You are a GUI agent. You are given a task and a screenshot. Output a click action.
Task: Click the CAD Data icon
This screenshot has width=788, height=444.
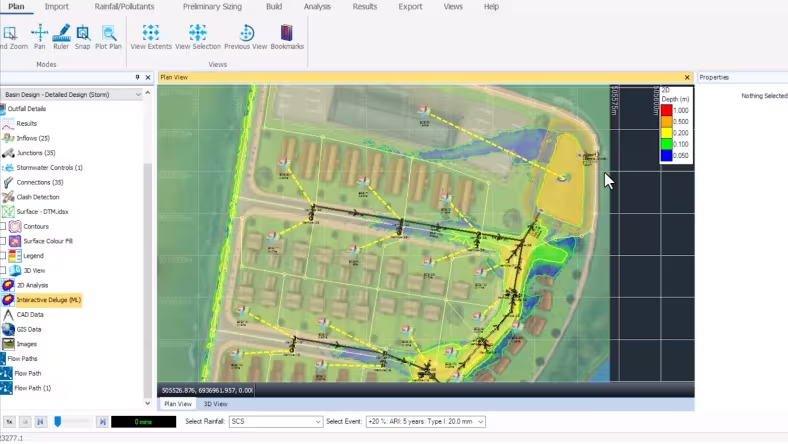click(8, 314)
